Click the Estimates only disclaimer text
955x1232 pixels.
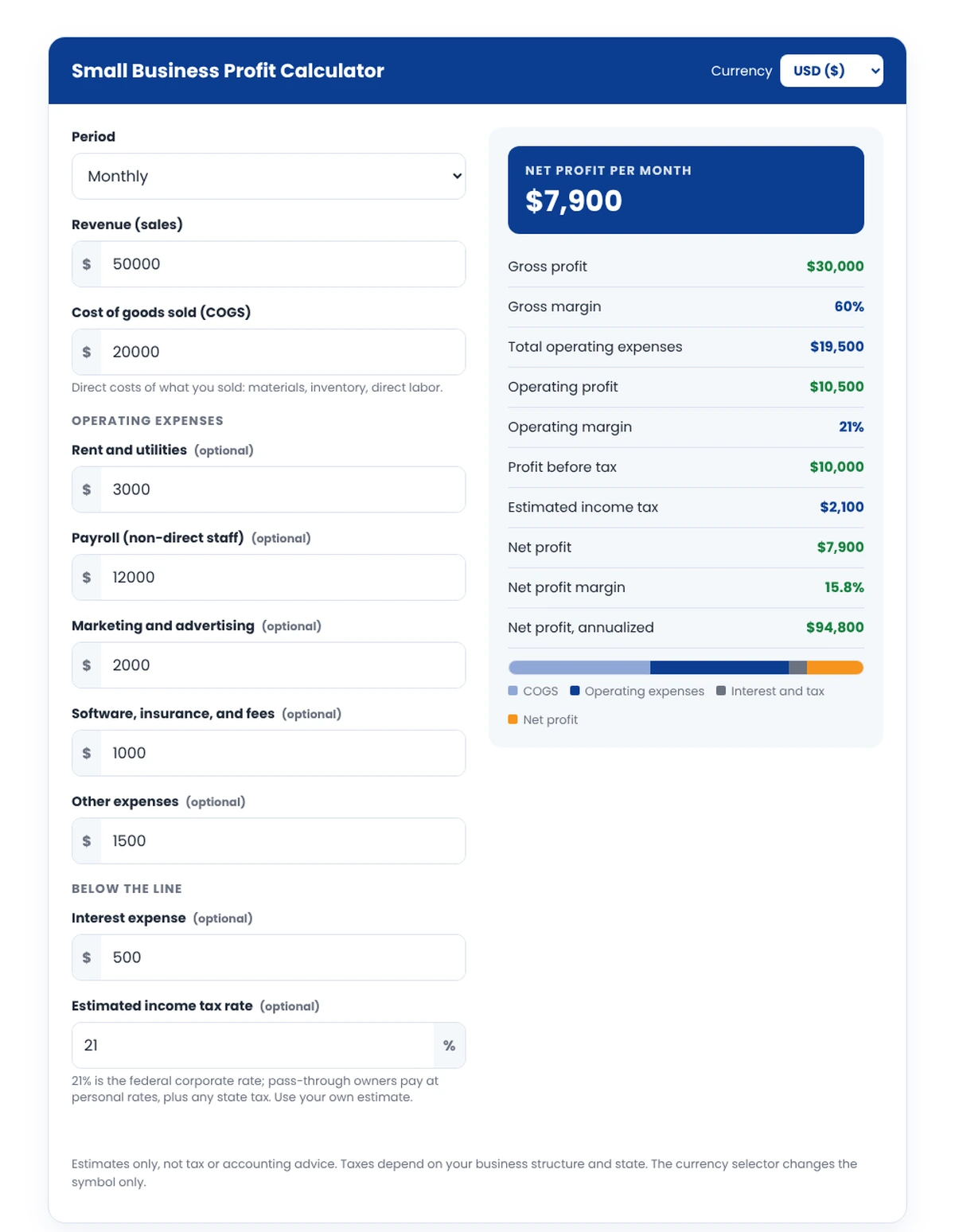point(464,1172)
